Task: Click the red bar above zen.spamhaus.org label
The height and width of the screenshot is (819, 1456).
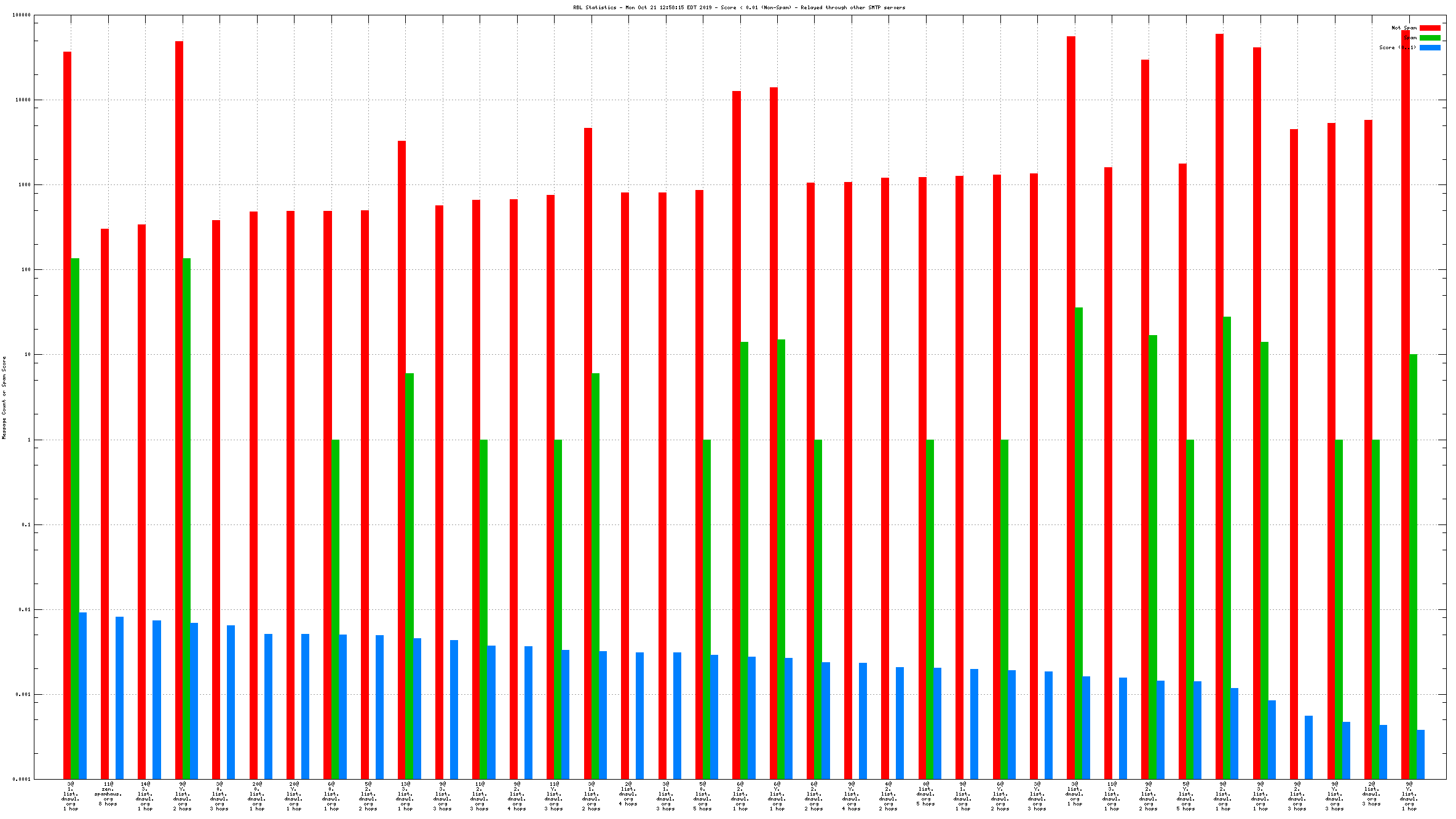Action: (105, 503)
